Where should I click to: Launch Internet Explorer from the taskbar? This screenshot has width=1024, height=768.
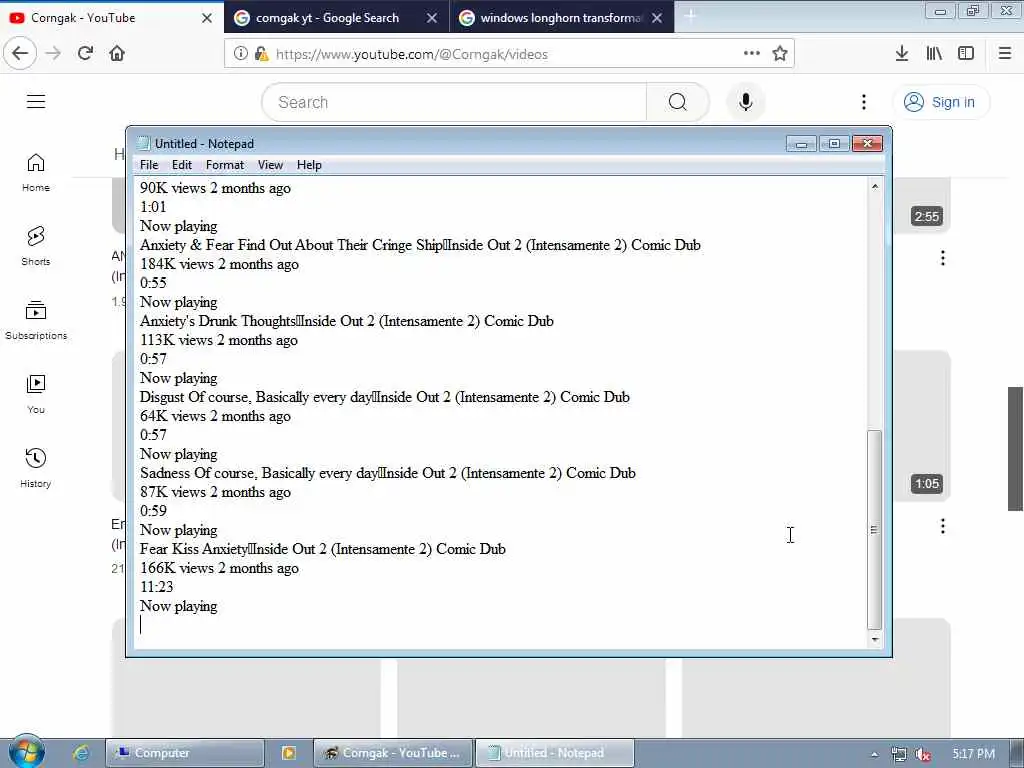tap(82, 753)
